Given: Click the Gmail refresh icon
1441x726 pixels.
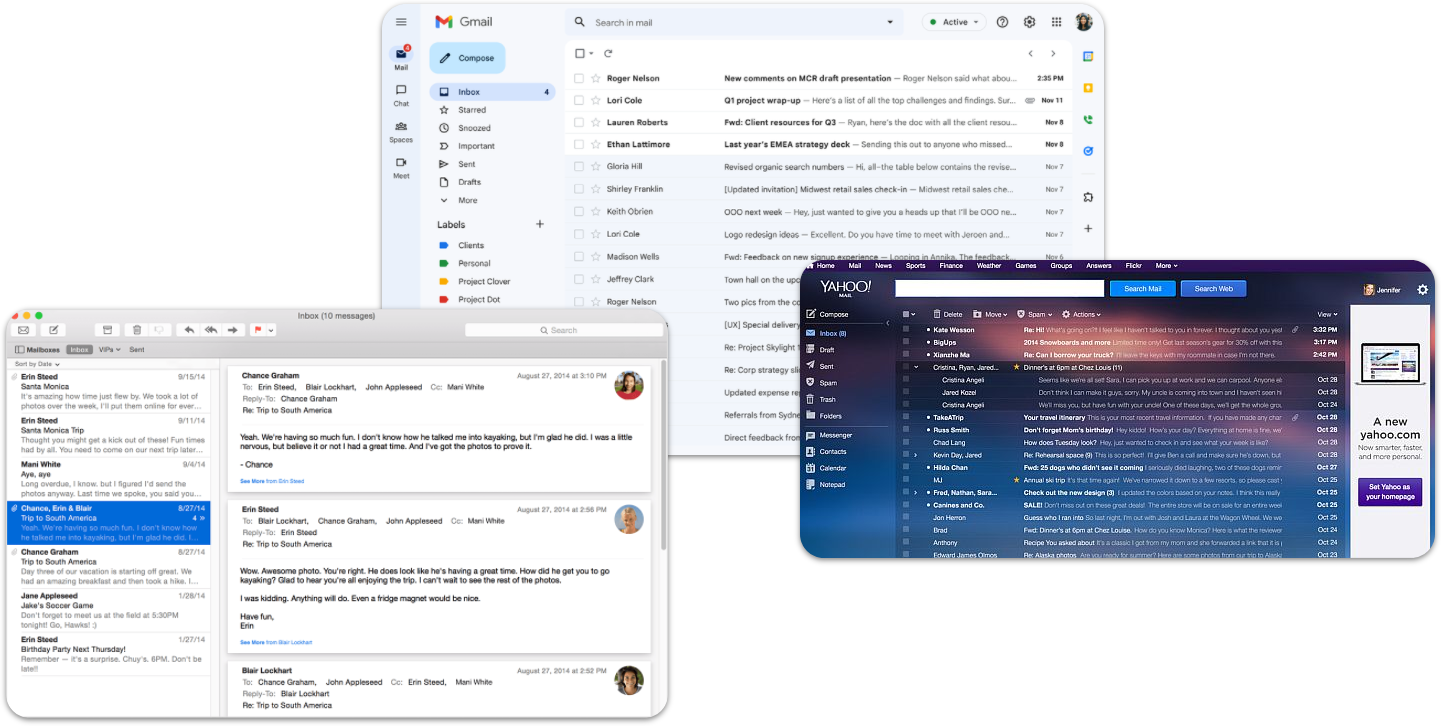Looking at the screenshot, I should point(608,53).
